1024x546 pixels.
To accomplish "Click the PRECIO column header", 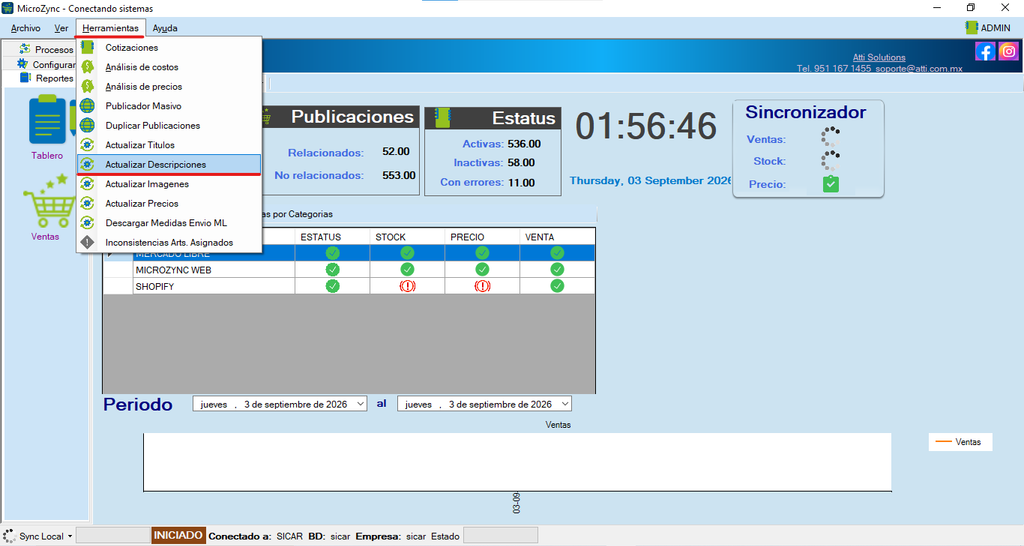I will click(482, 237).
